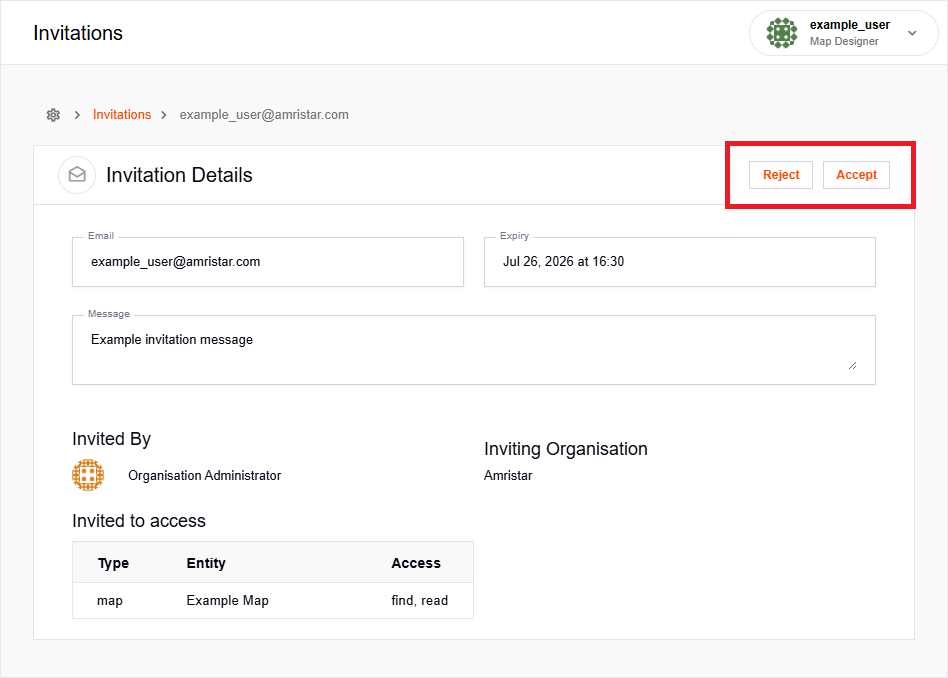Viewport: 948px width, 678px height.
Task: Click the Map Designer role label
Action: pos(844,41)
